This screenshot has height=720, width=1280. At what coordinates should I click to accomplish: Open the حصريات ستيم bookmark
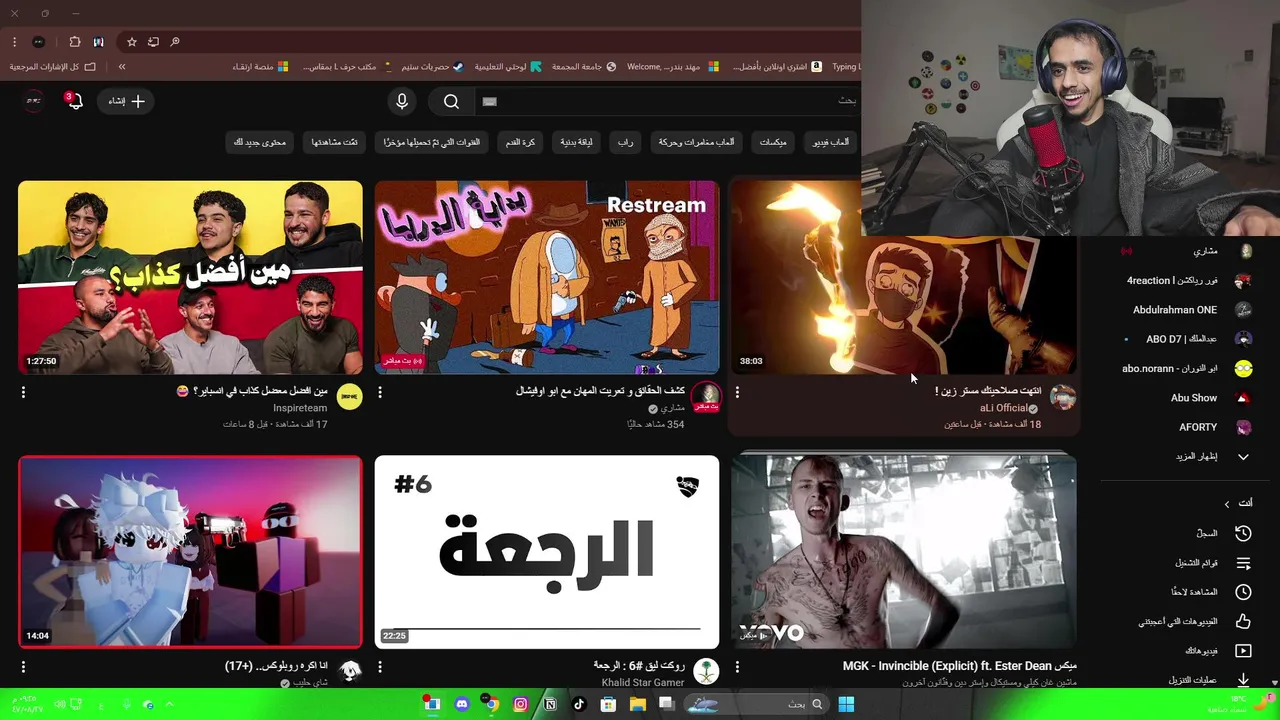432,67
